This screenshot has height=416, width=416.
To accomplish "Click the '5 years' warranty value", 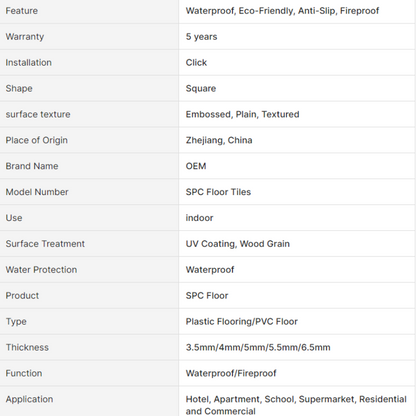I will pyautogui.click(x=201, y=37).
